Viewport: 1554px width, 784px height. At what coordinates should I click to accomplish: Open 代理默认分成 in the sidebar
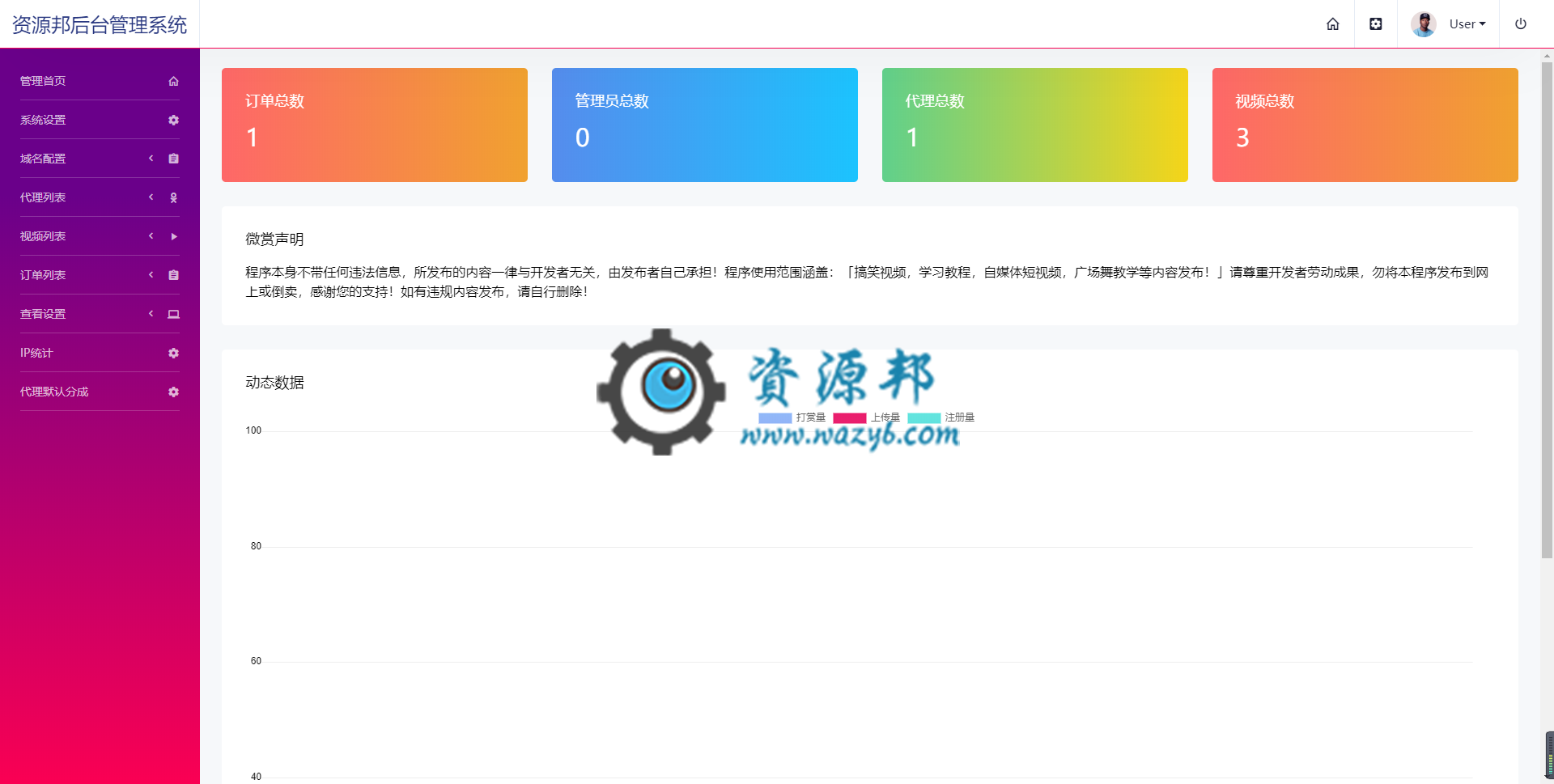pos(100,392)
